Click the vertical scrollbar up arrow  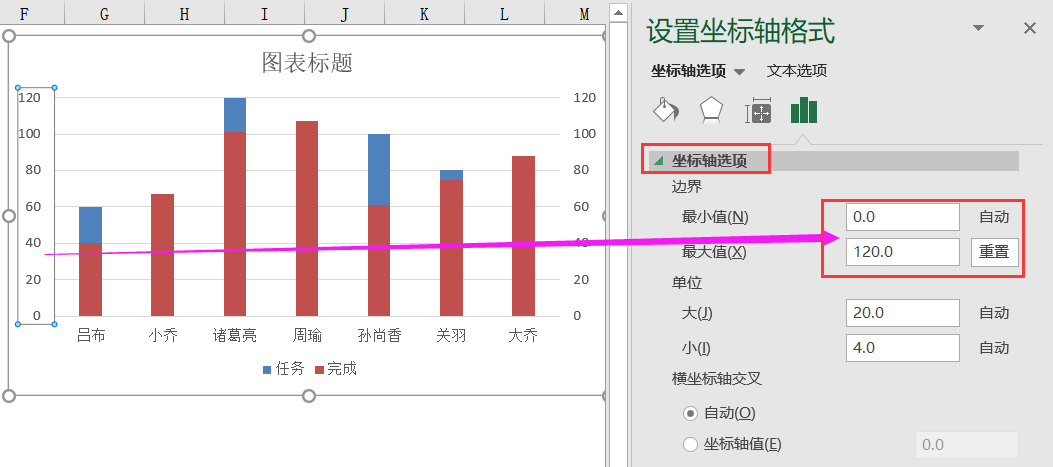click(x=619, y=11)
